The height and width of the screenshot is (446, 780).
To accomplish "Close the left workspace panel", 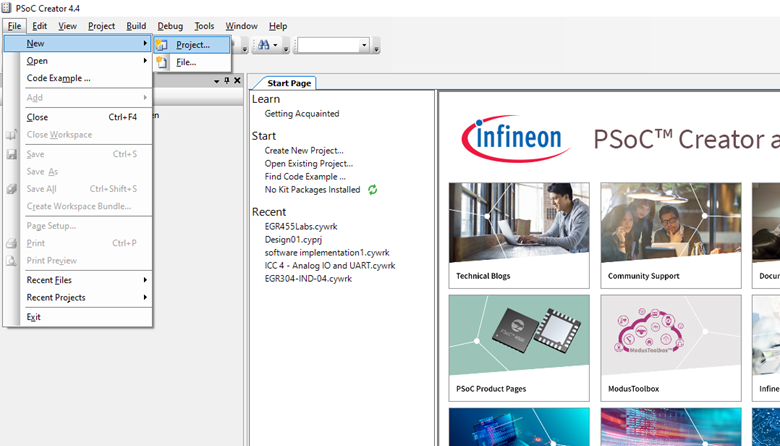I will tap(237, 81).
